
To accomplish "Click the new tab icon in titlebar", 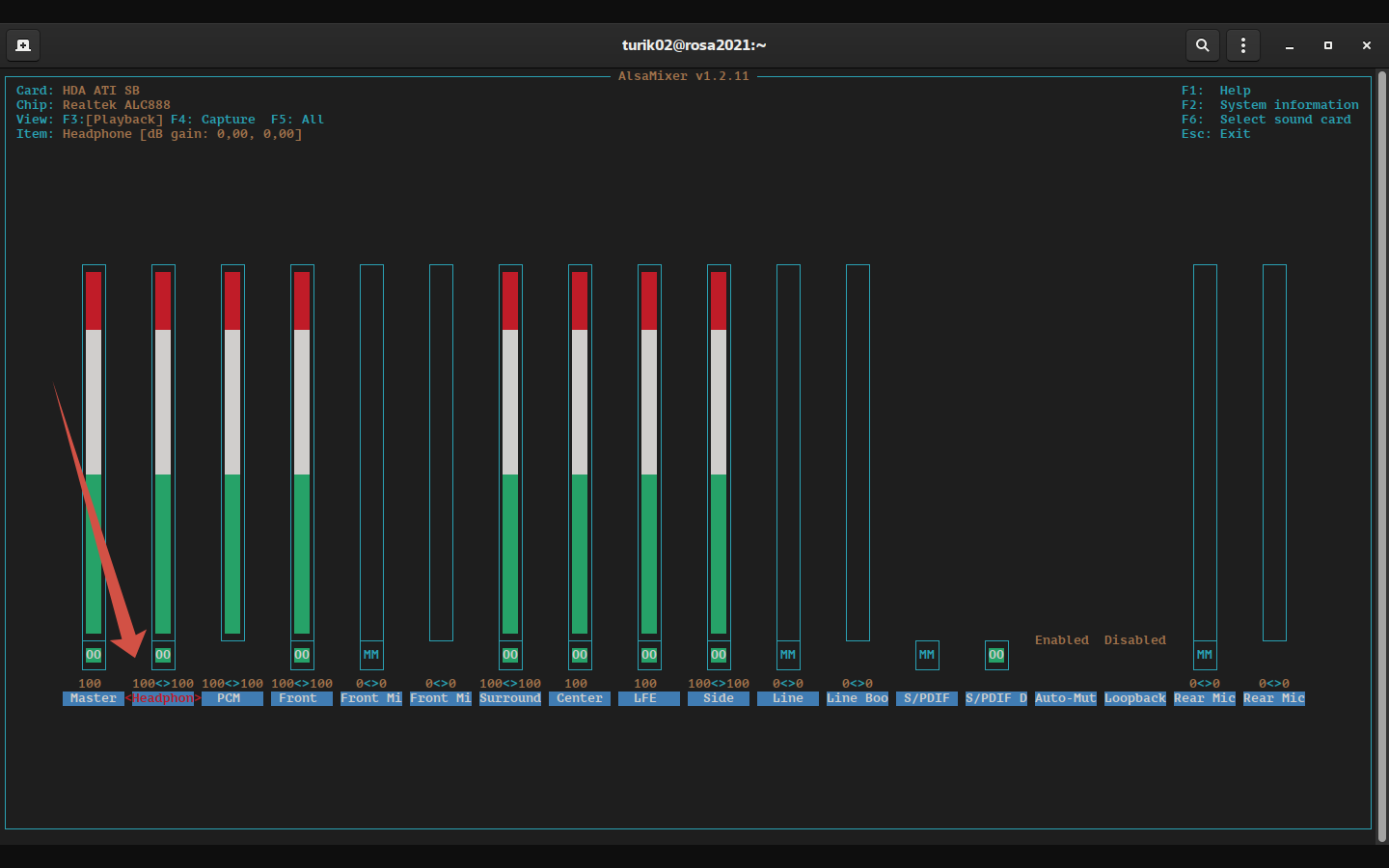I will (x=23, y=45).
